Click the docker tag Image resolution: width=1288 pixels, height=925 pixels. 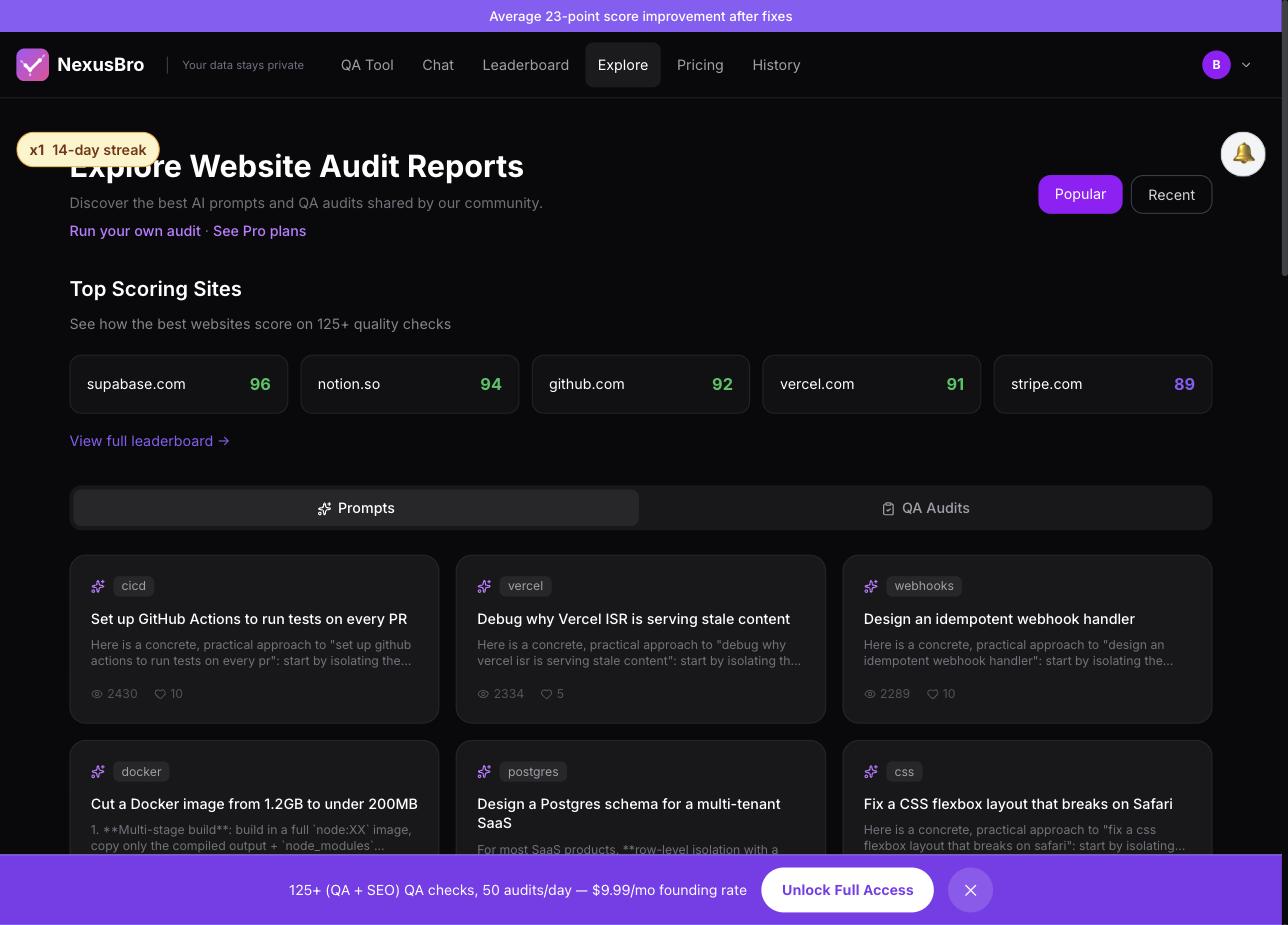tap(141, 772)
